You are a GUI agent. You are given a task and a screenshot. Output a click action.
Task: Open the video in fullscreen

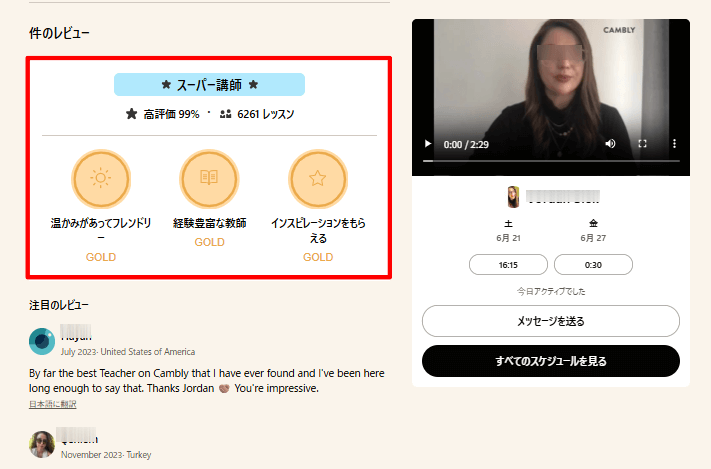pos(643,144)
